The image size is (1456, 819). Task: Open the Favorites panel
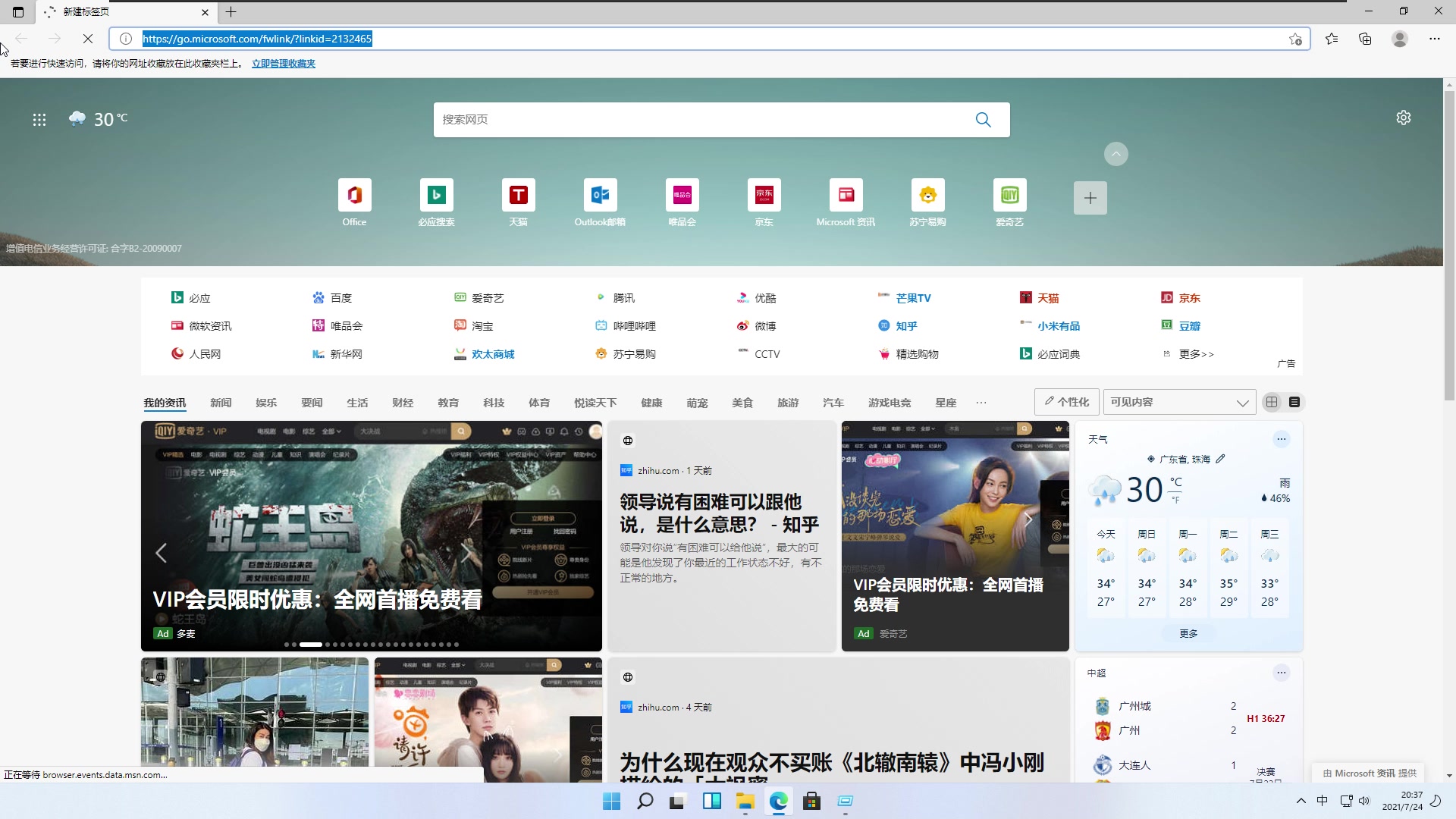point(1332,39)
